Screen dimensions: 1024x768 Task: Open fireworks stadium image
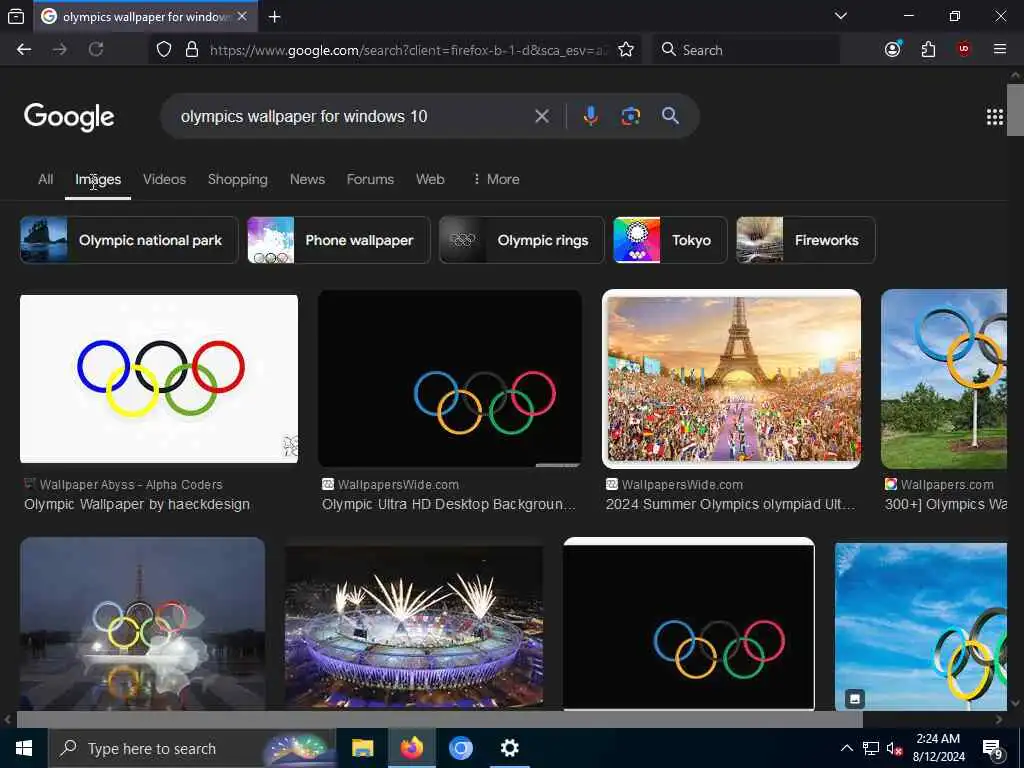pyautogui.click(x=414, y=626)
